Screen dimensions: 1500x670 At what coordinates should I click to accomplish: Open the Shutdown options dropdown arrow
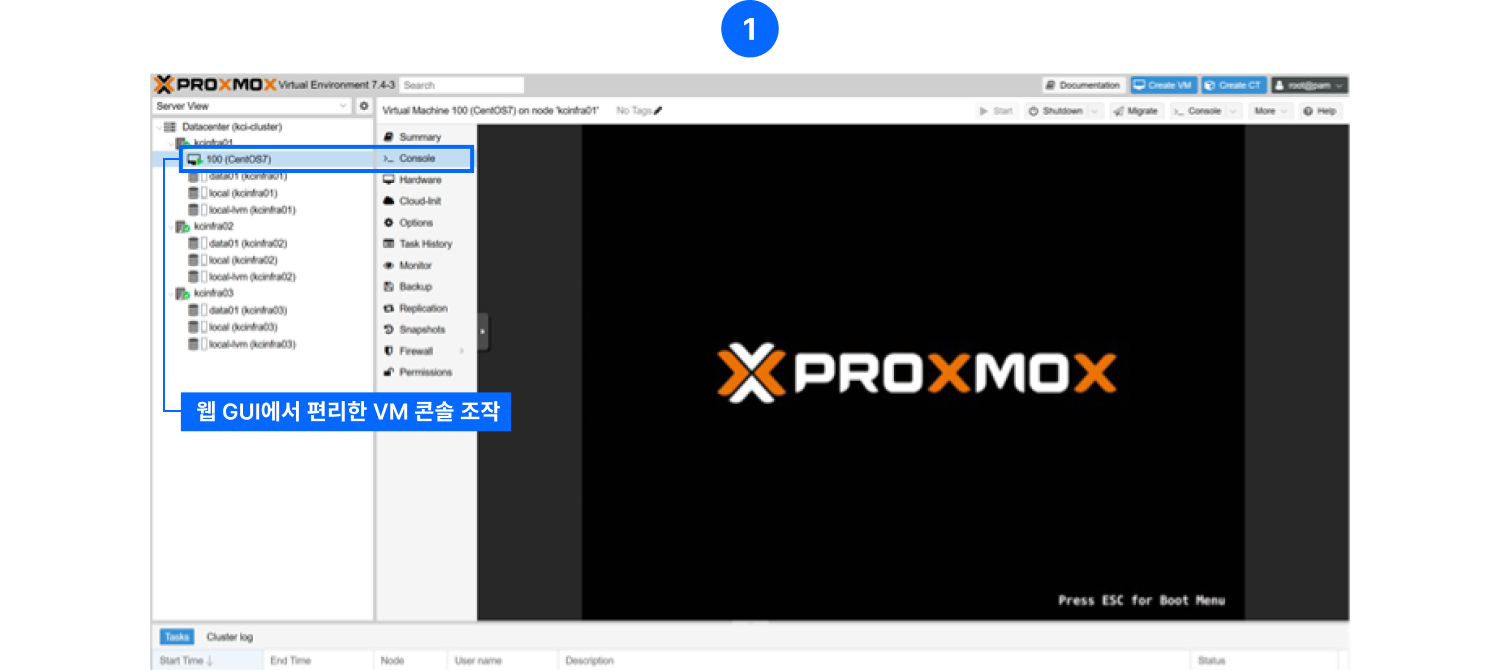point(1095,111)
